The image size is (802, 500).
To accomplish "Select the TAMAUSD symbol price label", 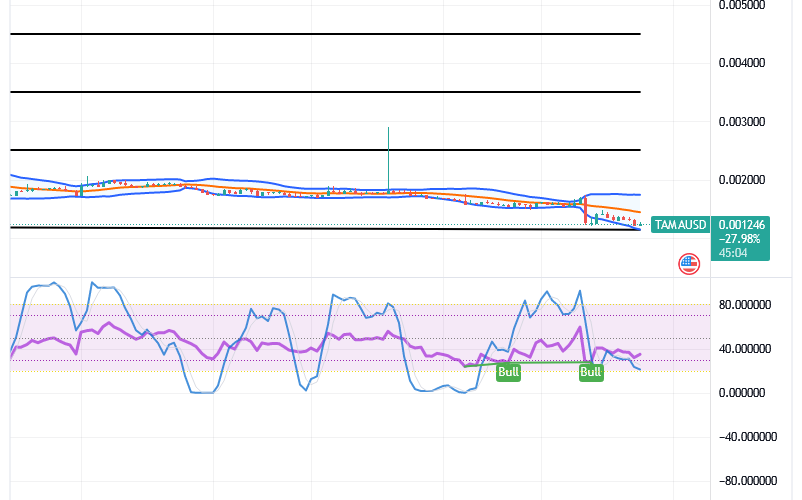I will [x=680, y=225].
